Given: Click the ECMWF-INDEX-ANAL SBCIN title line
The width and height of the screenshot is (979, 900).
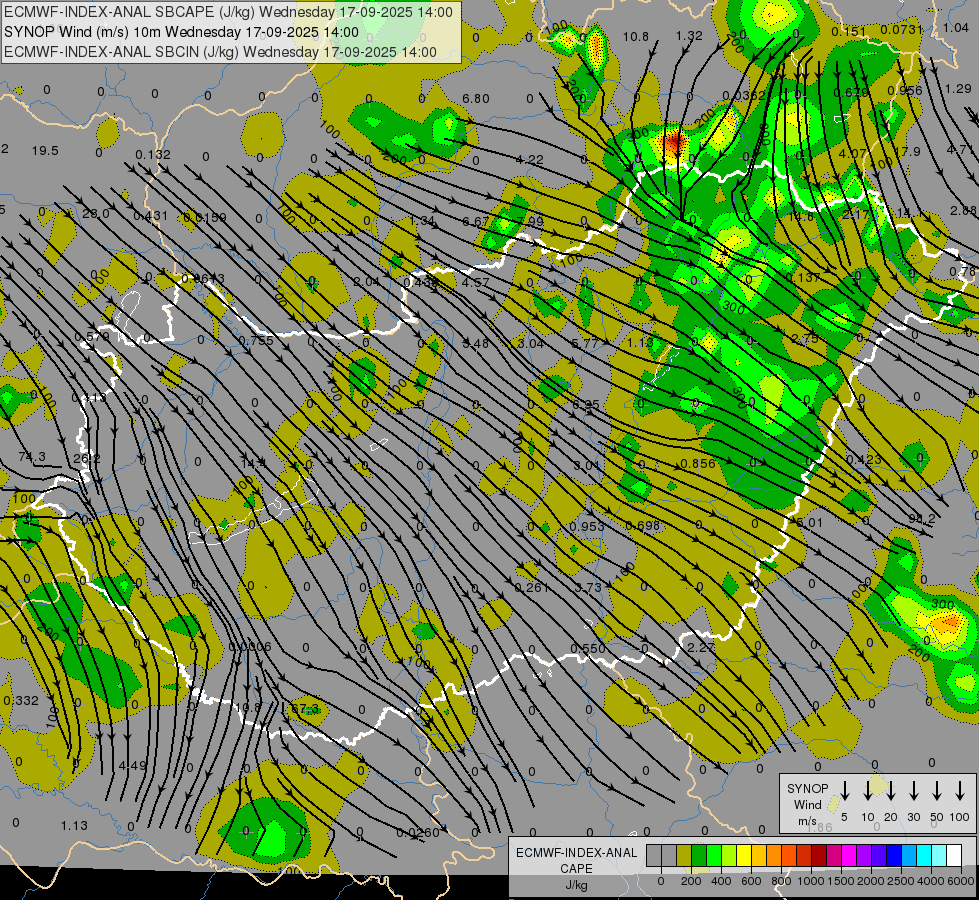Looking at the screenshot, I should pos(220,51).
